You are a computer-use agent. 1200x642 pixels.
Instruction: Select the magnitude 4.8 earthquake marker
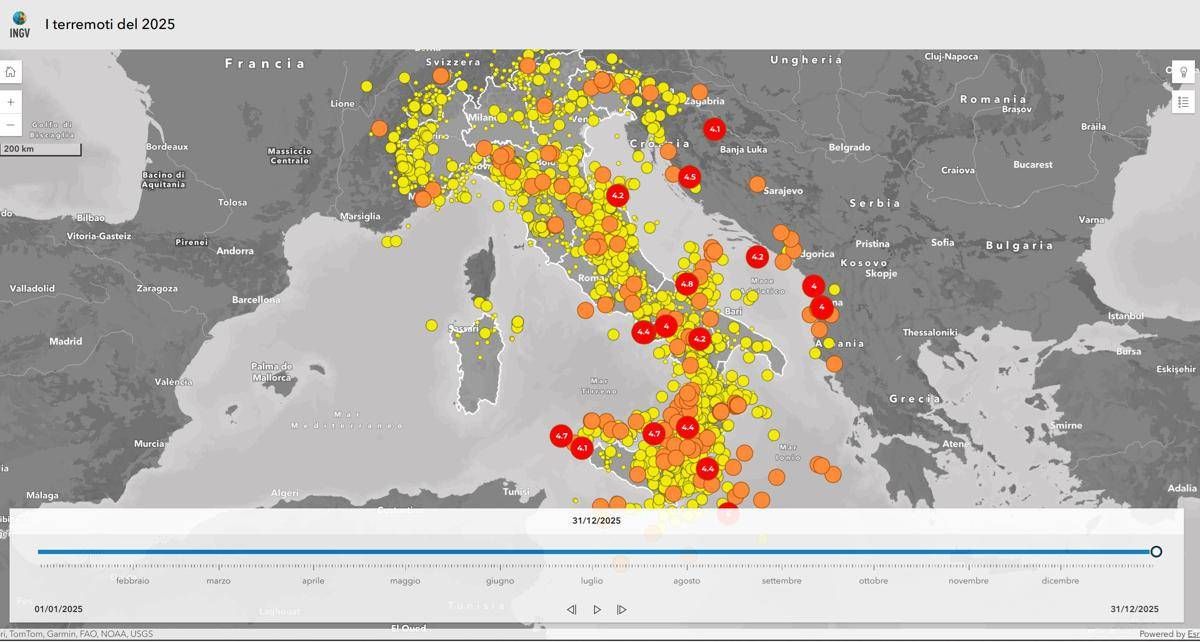[x=686, y=284]
